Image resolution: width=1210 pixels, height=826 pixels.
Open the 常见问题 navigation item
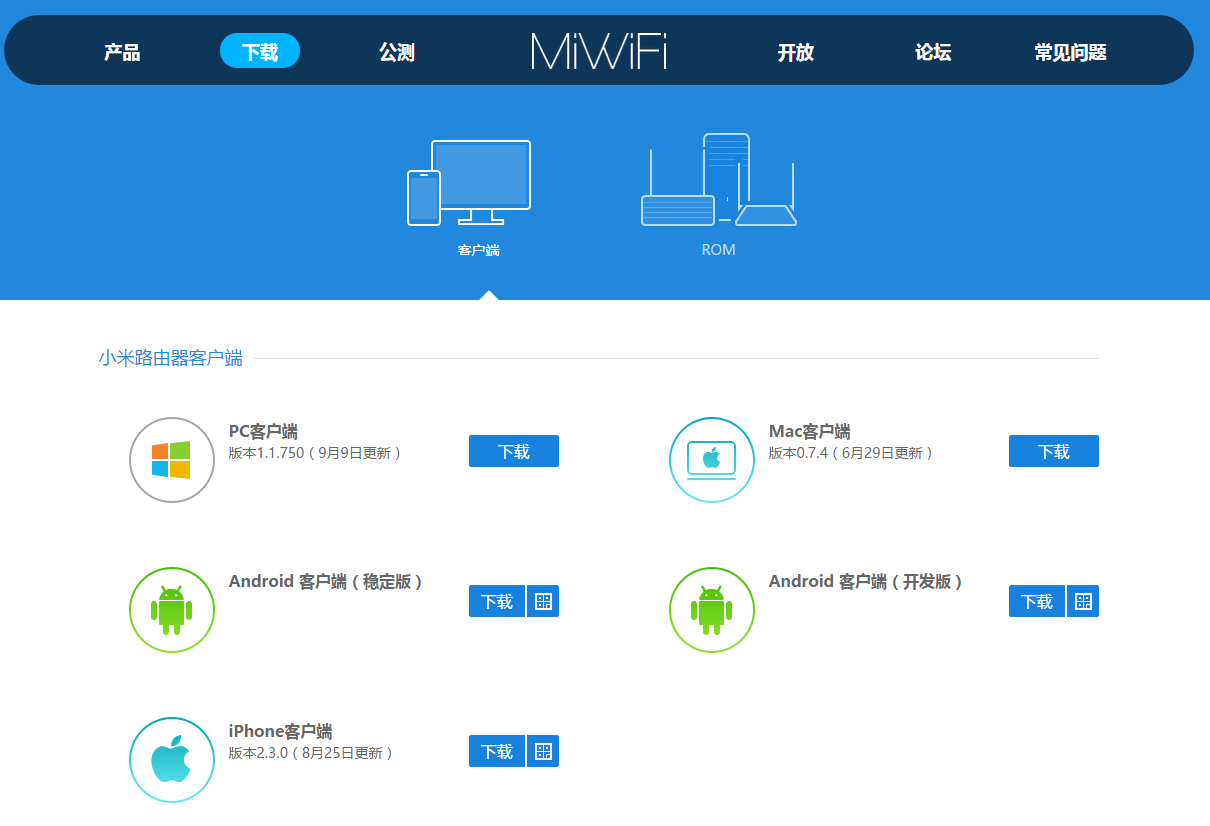click(1070, 52)
